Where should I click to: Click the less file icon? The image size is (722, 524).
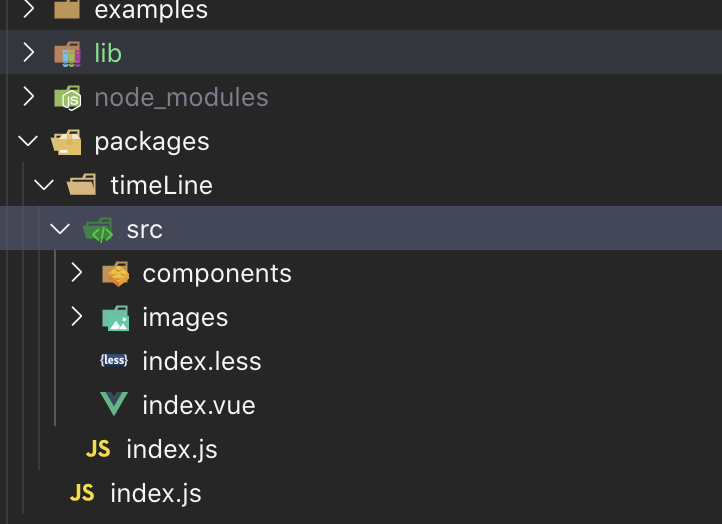[x=114, y=361]
